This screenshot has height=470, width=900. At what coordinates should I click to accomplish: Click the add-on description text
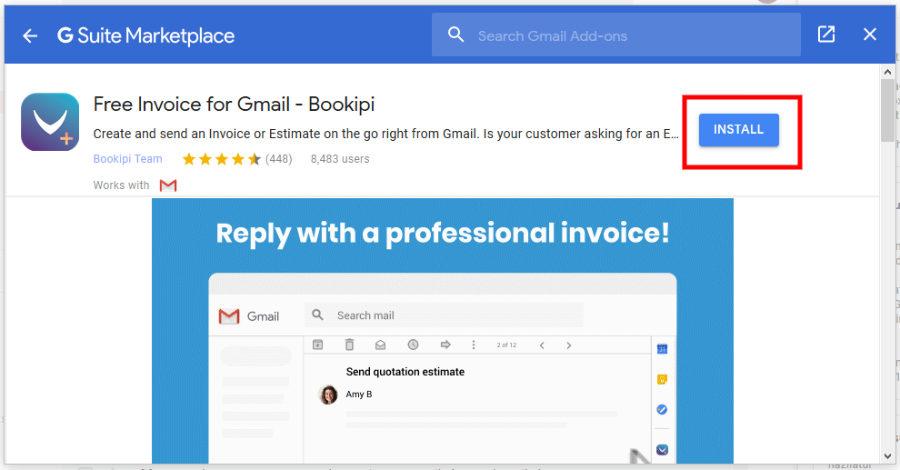[386, 134]
